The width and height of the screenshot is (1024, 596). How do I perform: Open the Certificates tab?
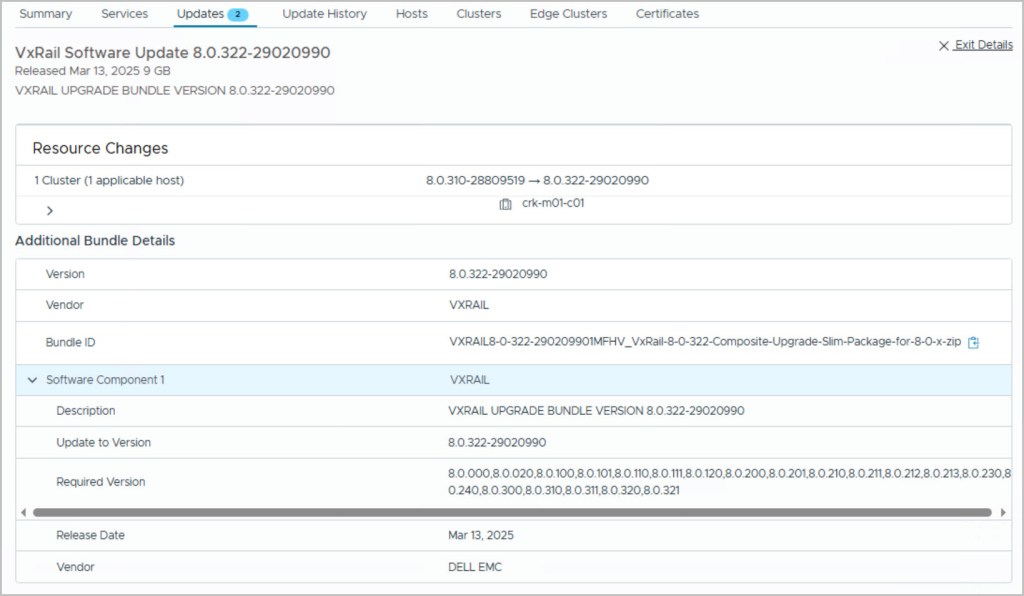click(x=667, y=14)
